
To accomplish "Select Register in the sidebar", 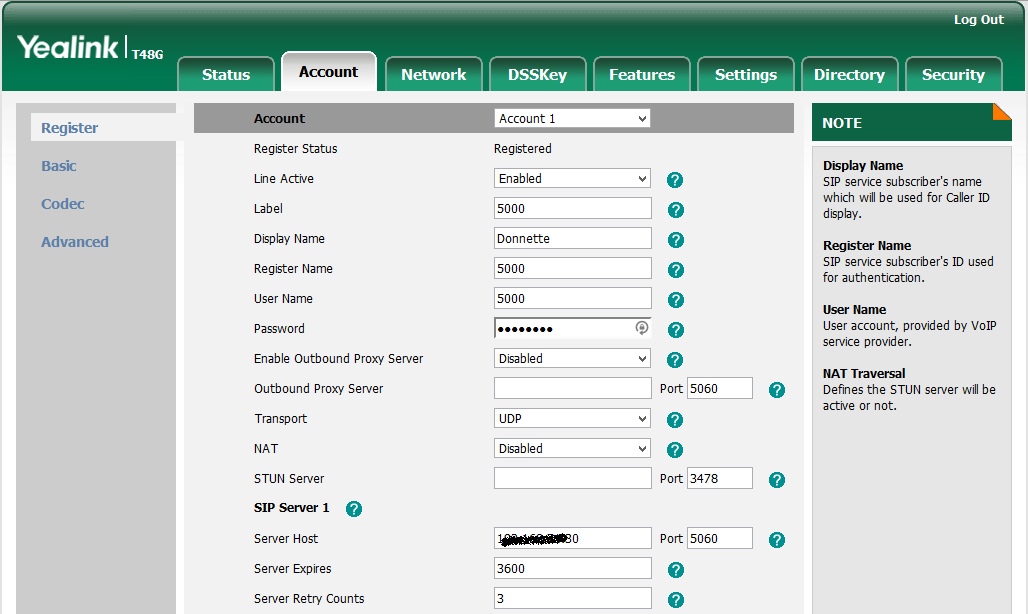I will click(69, 128).
